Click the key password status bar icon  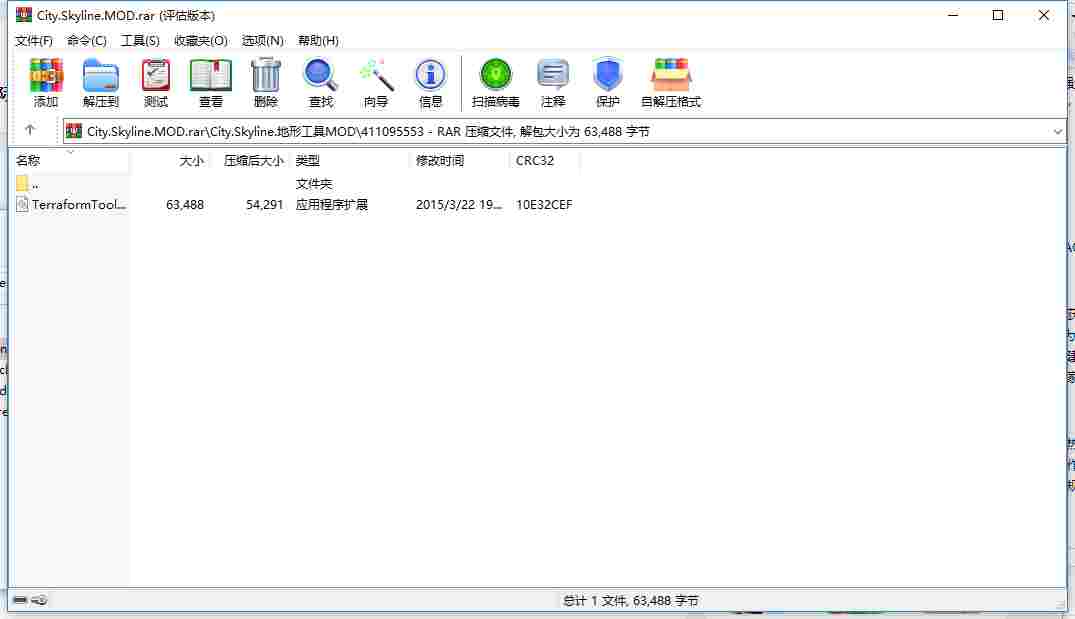39,600
